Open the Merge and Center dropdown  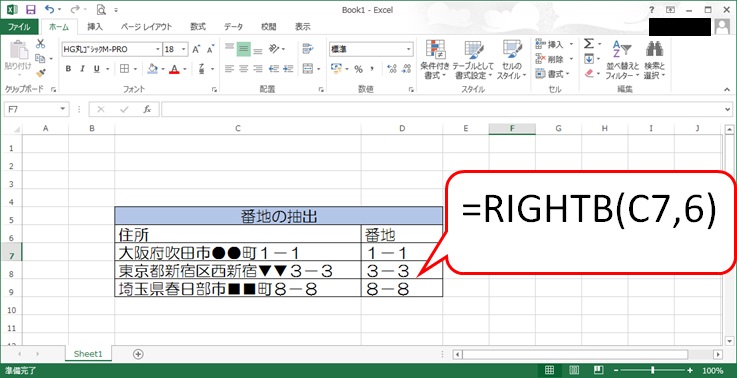tap(319, 69)
